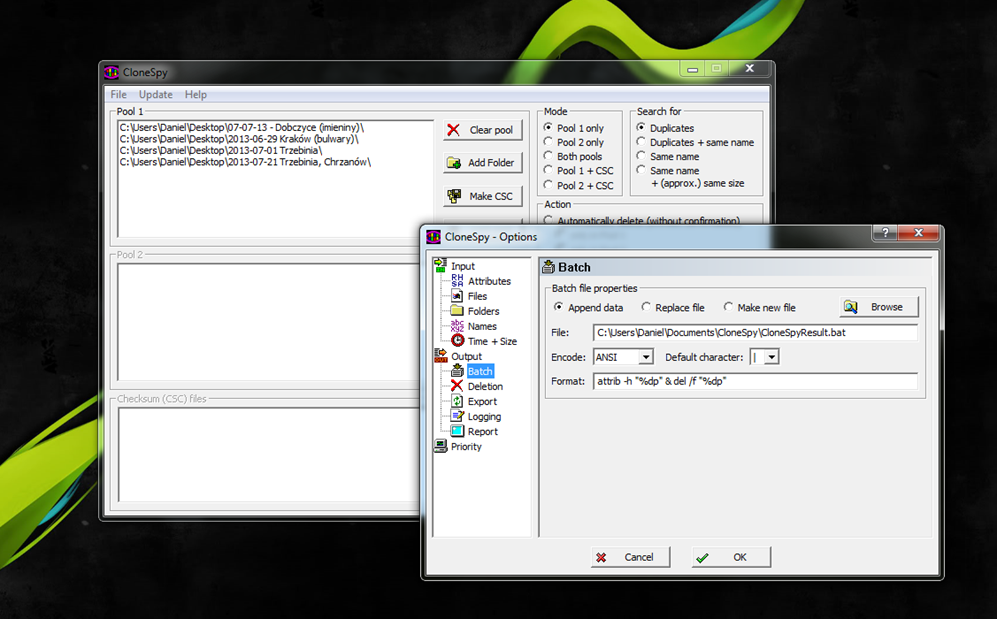Click the Input node icon
The image size is (997, 619).
click(x=440, y=266)
